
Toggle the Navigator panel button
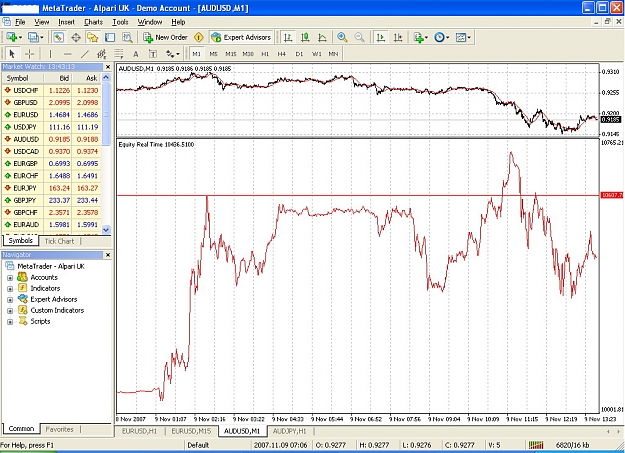(x=92, y=37)
